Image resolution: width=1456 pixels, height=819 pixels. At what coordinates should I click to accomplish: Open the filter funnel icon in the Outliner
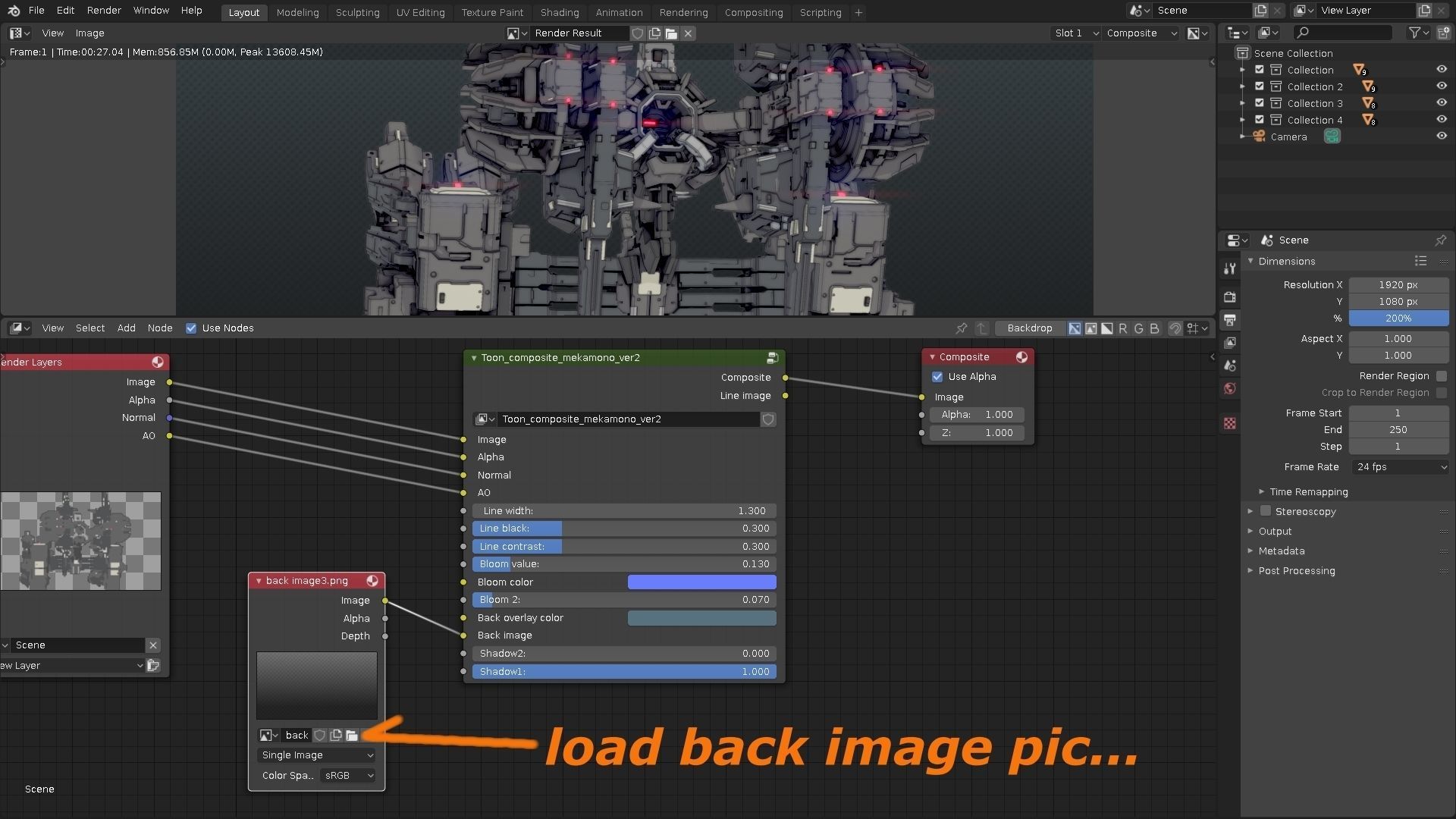pos(1415,33)
